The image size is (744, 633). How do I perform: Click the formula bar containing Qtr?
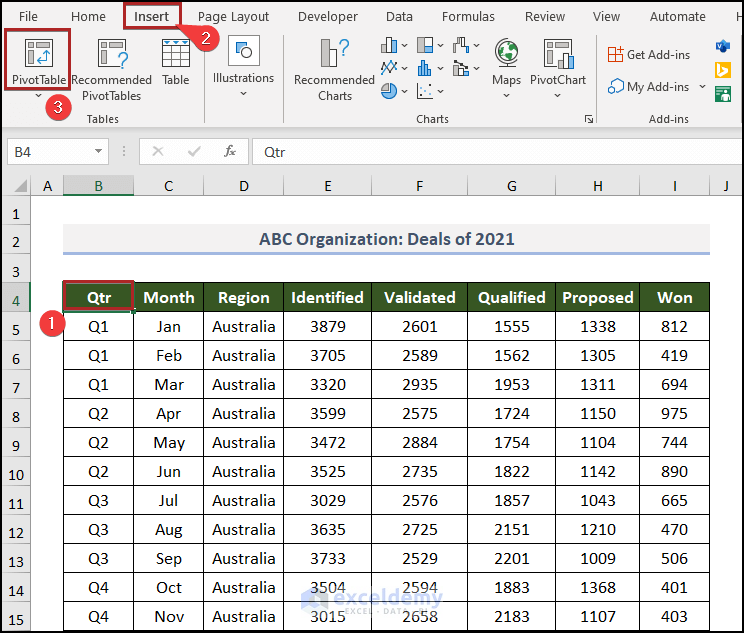(490, 152)
